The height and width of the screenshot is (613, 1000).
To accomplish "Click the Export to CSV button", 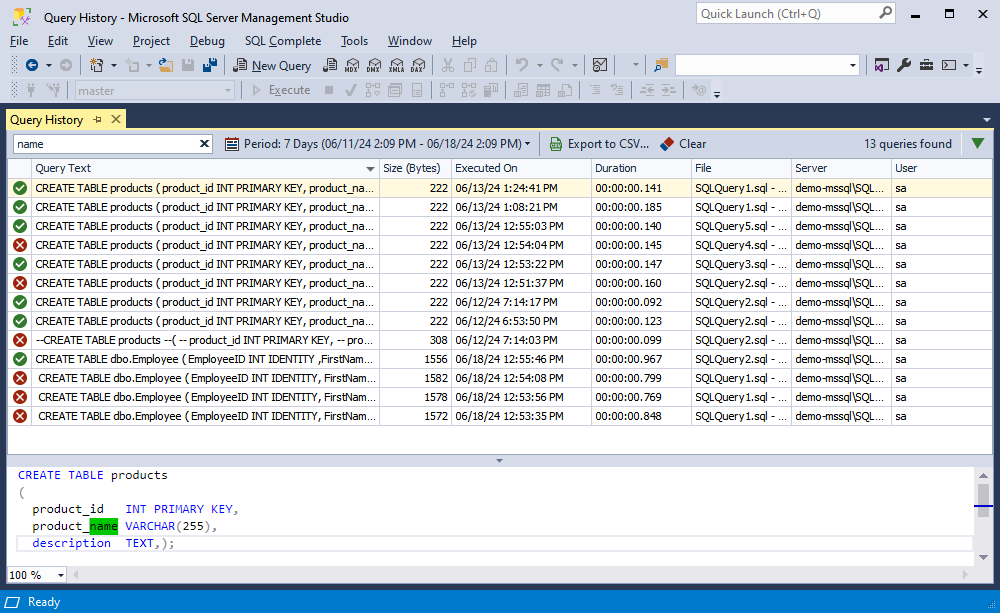I will (x=599, y=144).
